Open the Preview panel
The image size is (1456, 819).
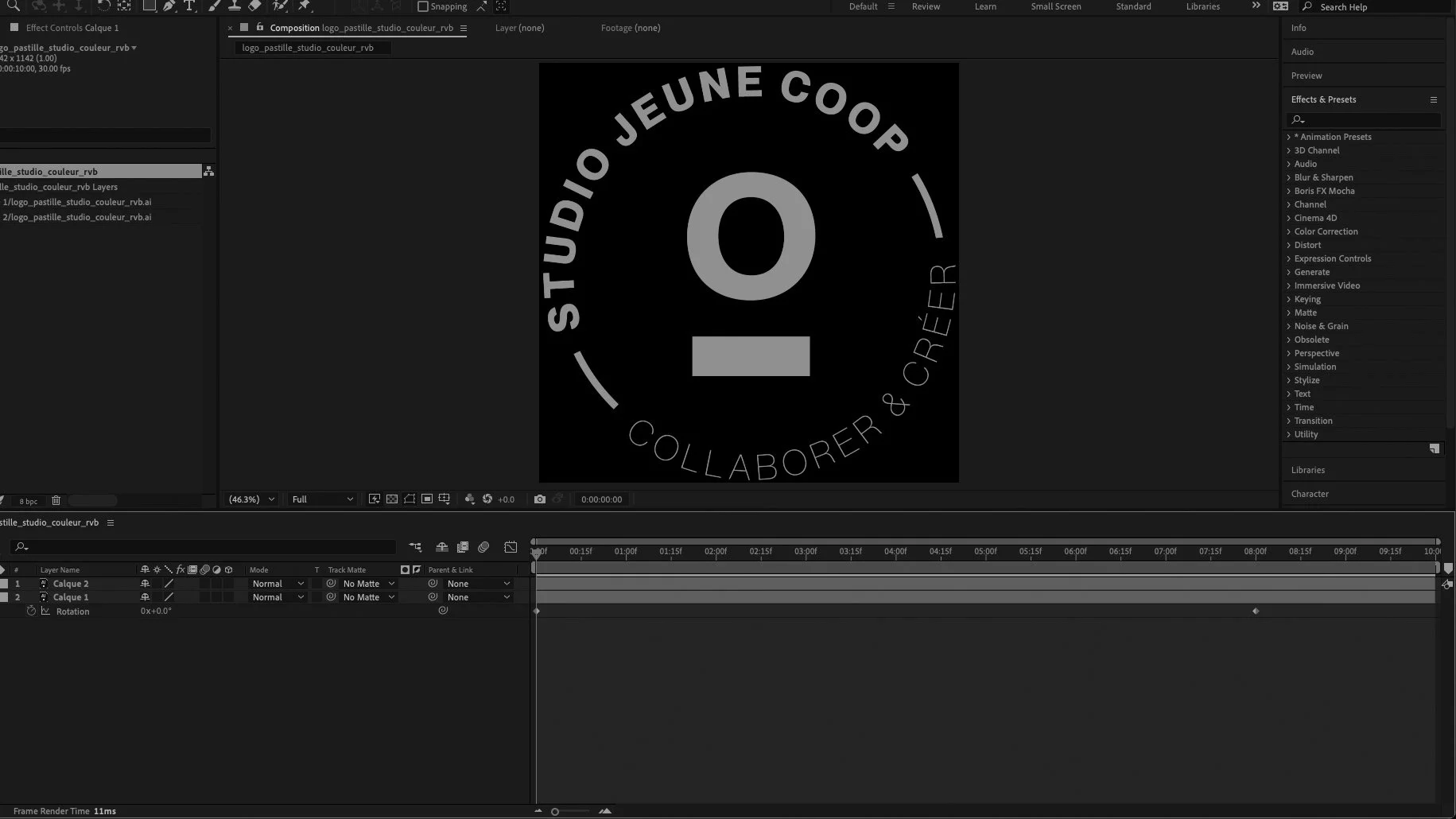tap(1307, 76)
